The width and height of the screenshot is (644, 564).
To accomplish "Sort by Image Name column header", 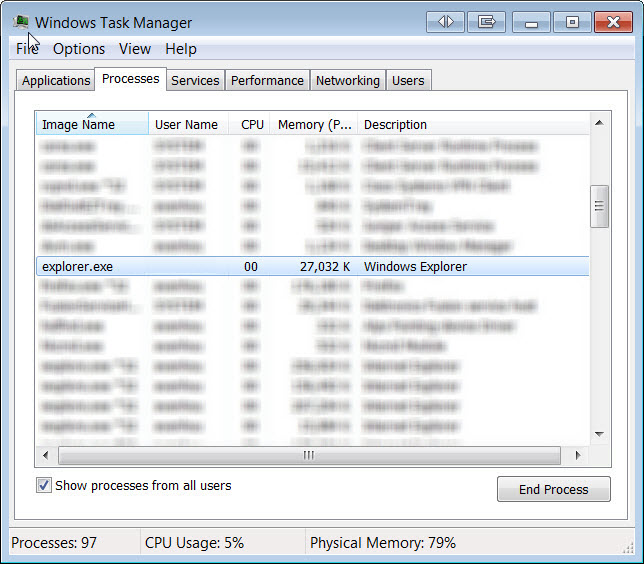I will (92, 123).
